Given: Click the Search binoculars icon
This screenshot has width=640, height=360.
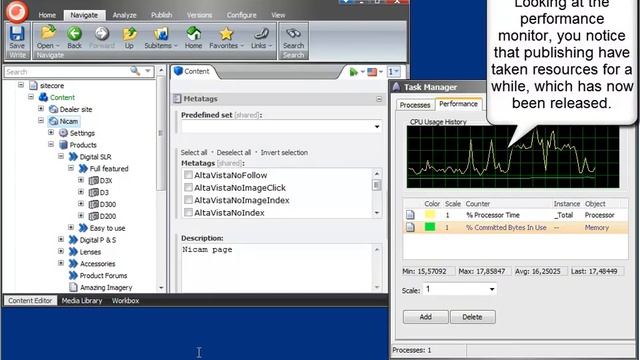Looking at the screenshot, I should (x=293, y=34).
